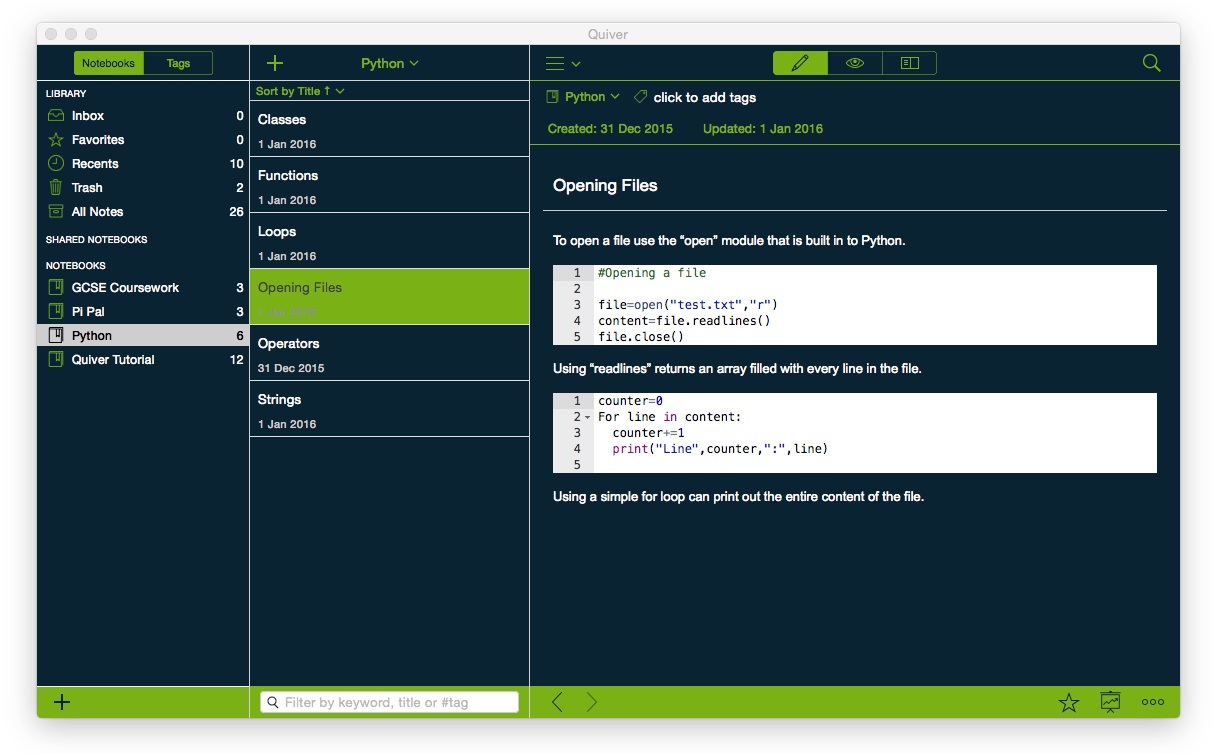
Task: Select the Opening Files note in the list
Action: click(389, 297)
